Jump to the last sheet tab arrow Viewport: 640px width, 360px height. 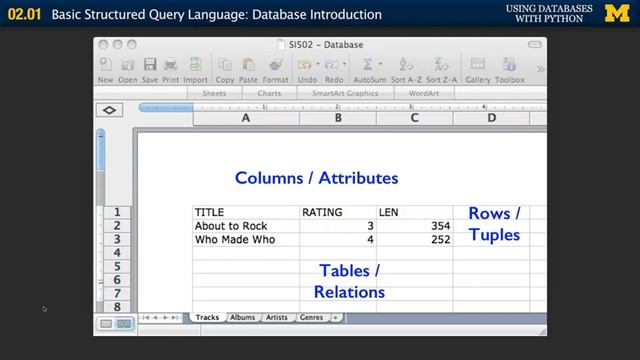coord(175,318)
